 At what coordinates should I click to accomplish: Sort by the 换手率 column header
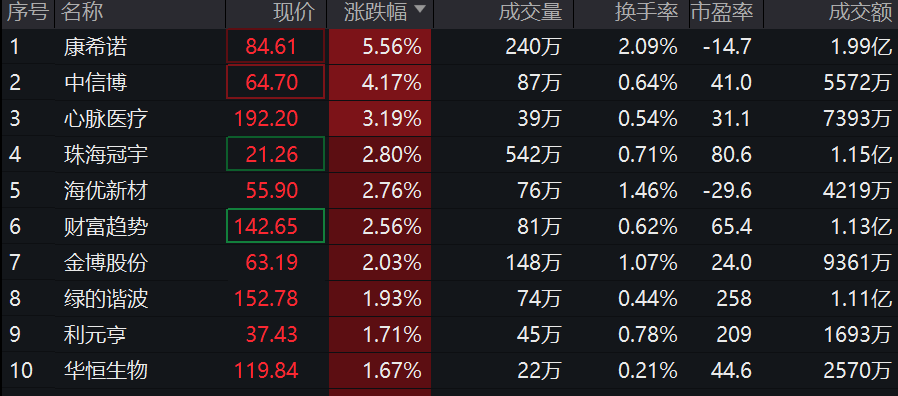coord(647,12)
